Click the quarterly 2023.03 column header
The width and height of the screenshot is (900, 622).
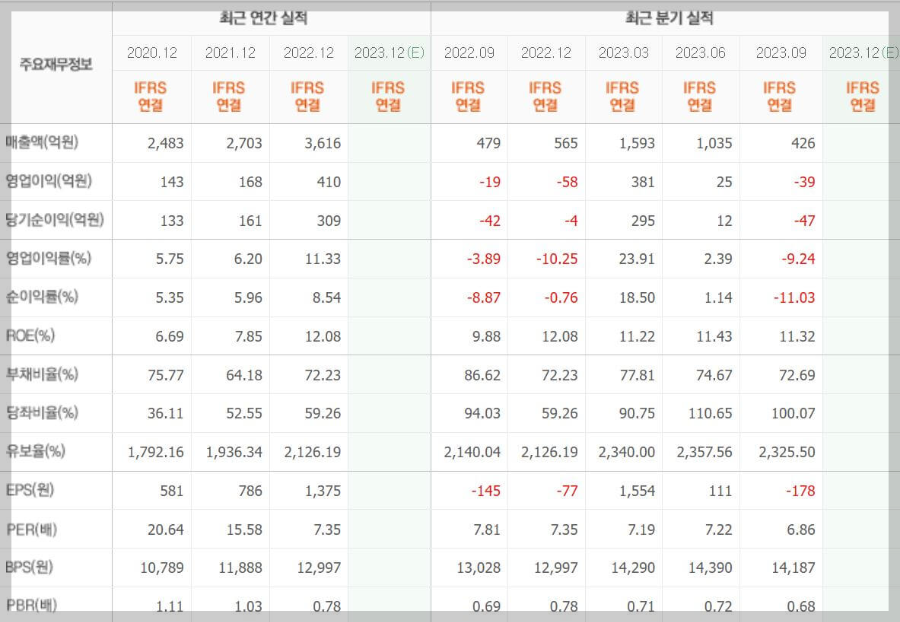(x=623, y=53)
